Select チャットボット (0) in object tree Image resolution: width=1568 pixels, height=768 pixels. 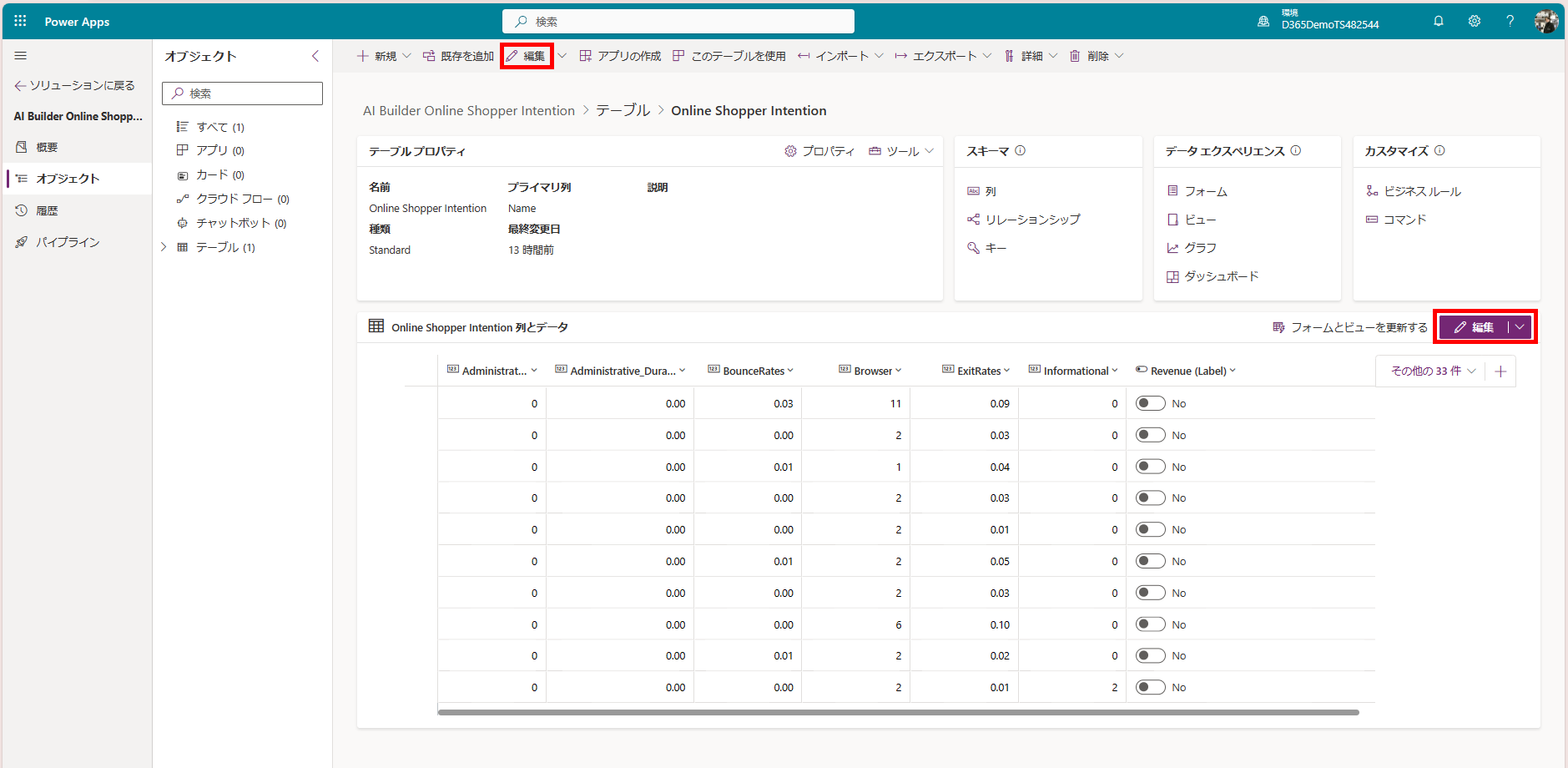(231, 223)
